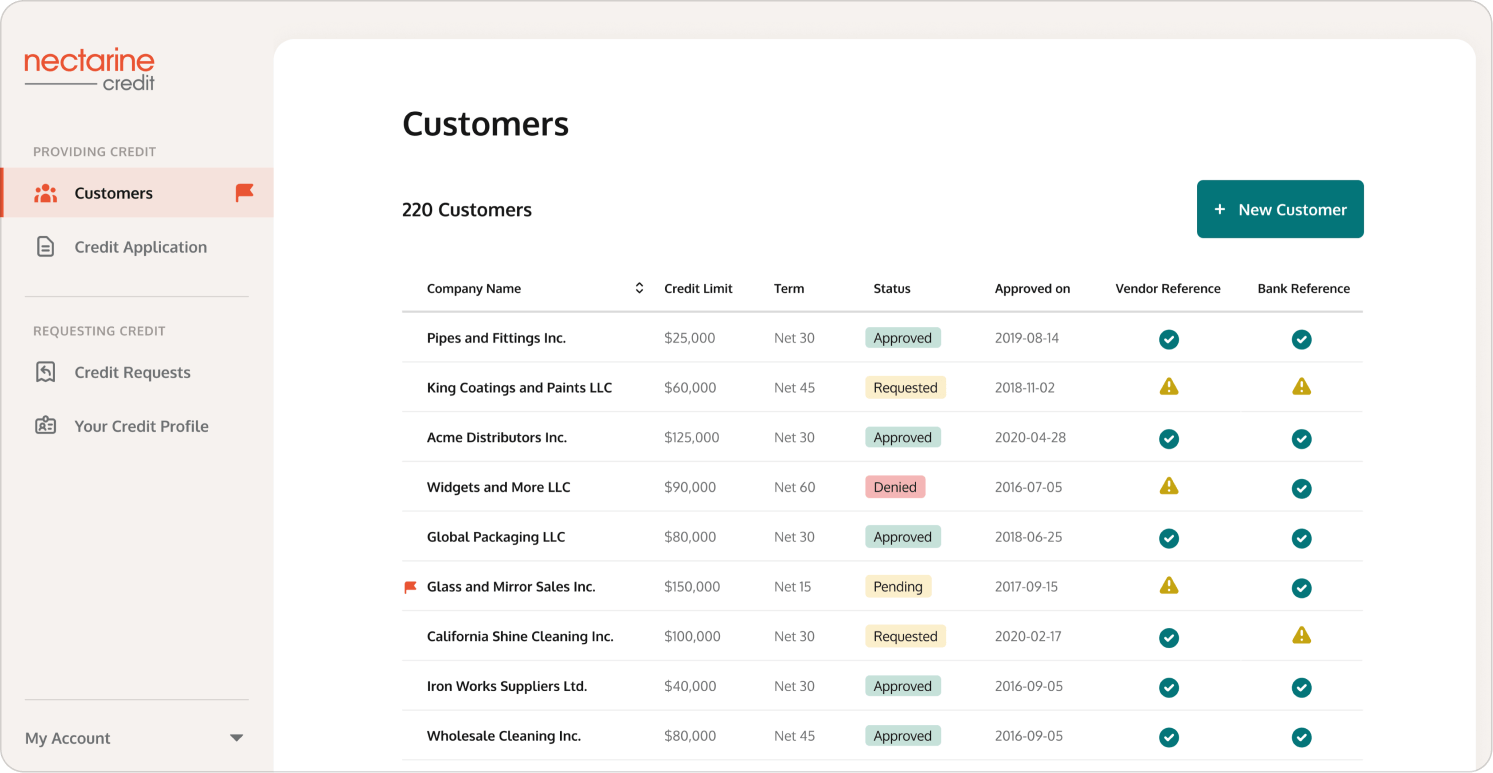Screen dimensions: 1493x773
Task: Click the Approved status badge for Global Packaging
Action: click(x=902, y=536)
